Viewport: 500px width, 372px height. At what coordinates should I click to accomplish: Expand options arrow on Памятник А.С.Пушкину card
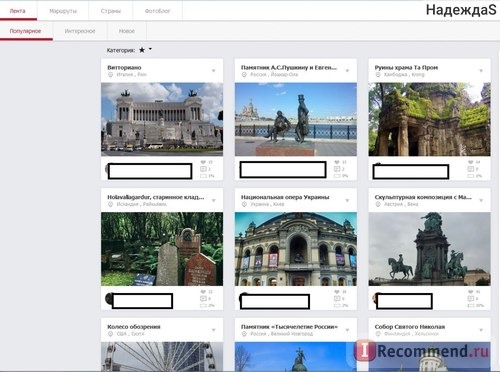click(347, 71)
